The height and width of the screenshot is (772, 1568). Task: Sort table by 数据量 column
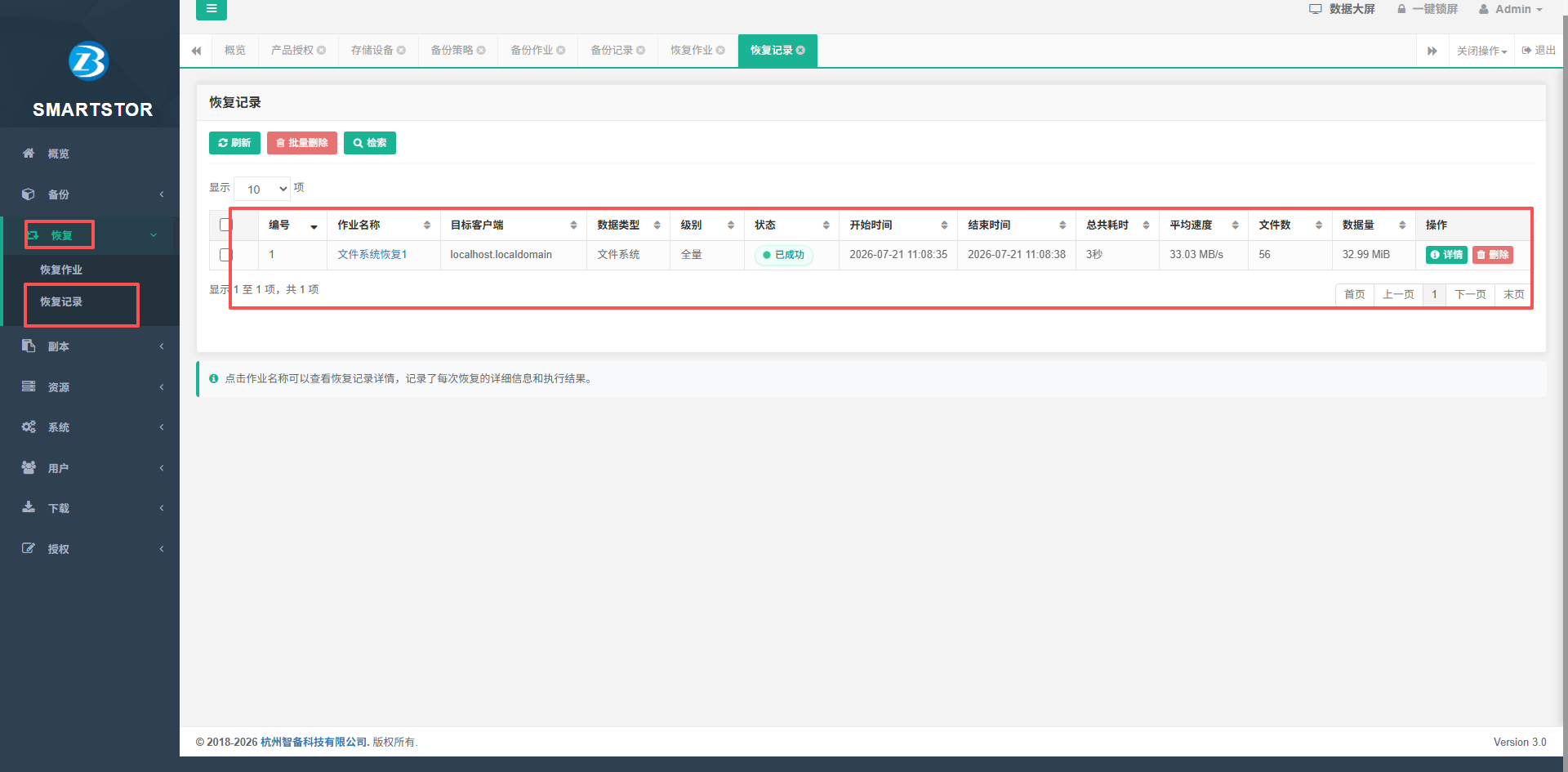[x=1374, y=225]
